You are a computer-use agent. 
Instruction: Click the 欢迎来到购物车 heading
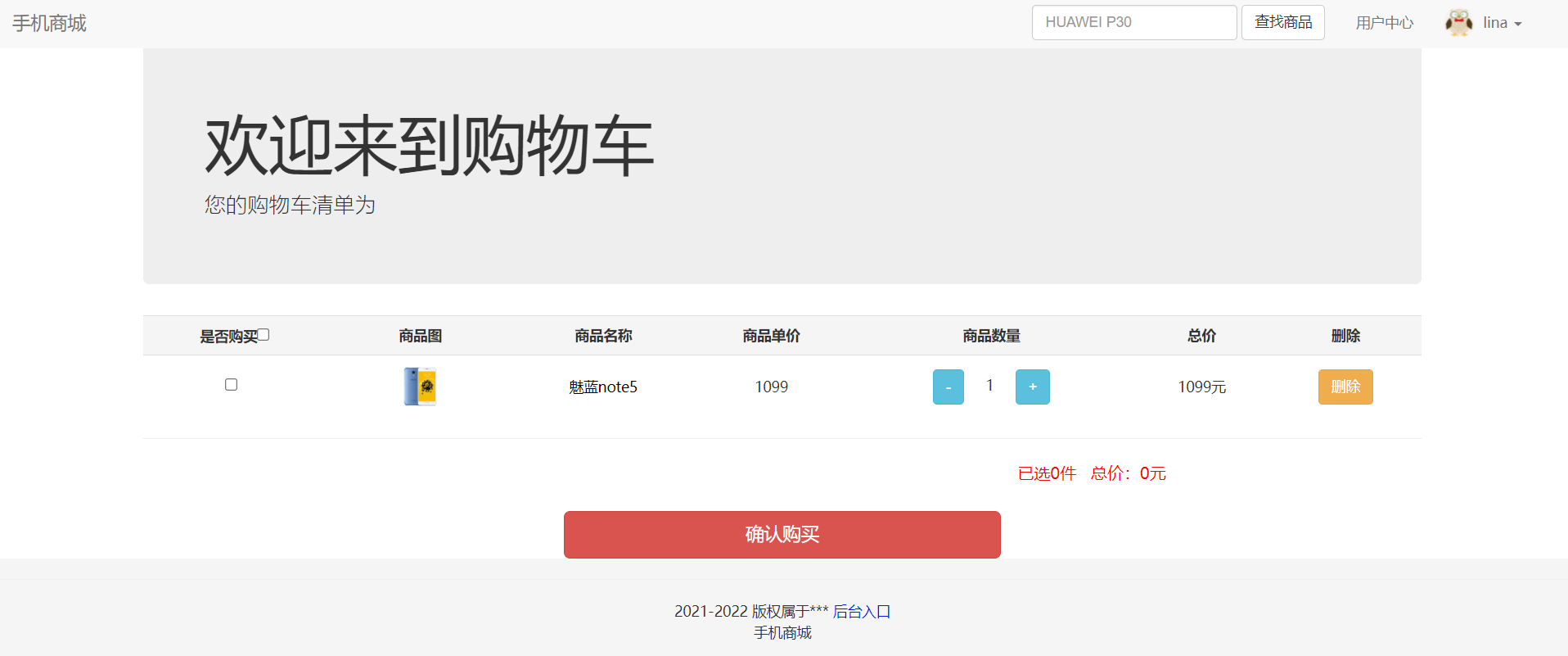click(x=429, y=146)
